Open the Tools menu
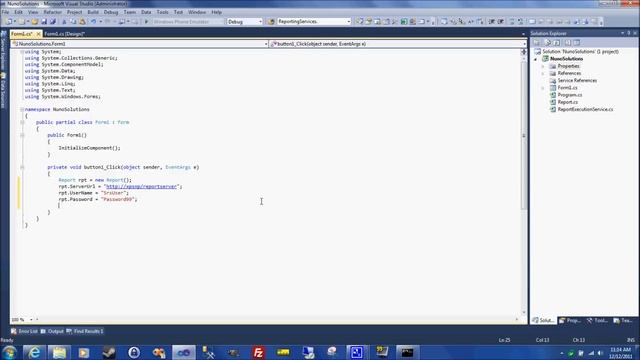Image resolution: width=640 pixels, height=360 pixels. 162,12
